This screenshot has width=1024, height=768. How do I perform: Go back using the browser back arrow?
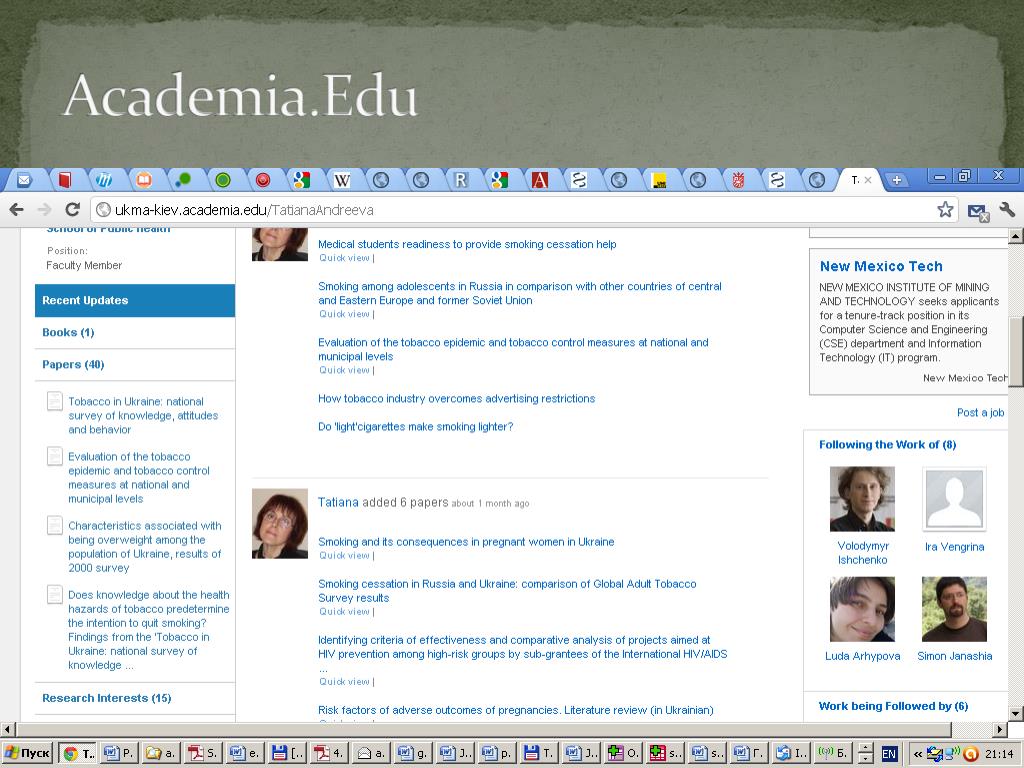[16, 210]
